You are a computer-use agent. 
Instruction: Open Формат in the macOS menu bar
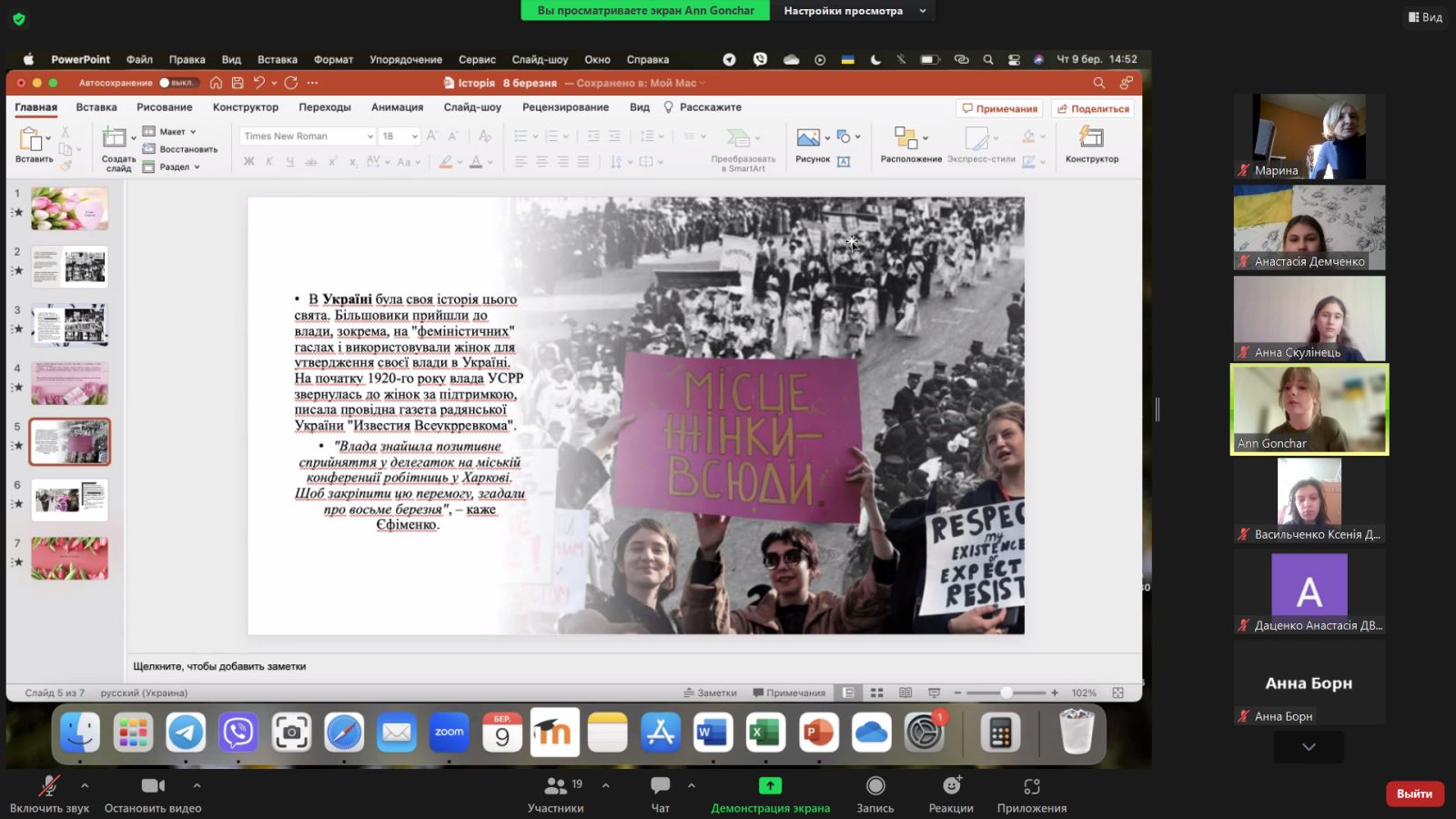click(x=333, y=59)
